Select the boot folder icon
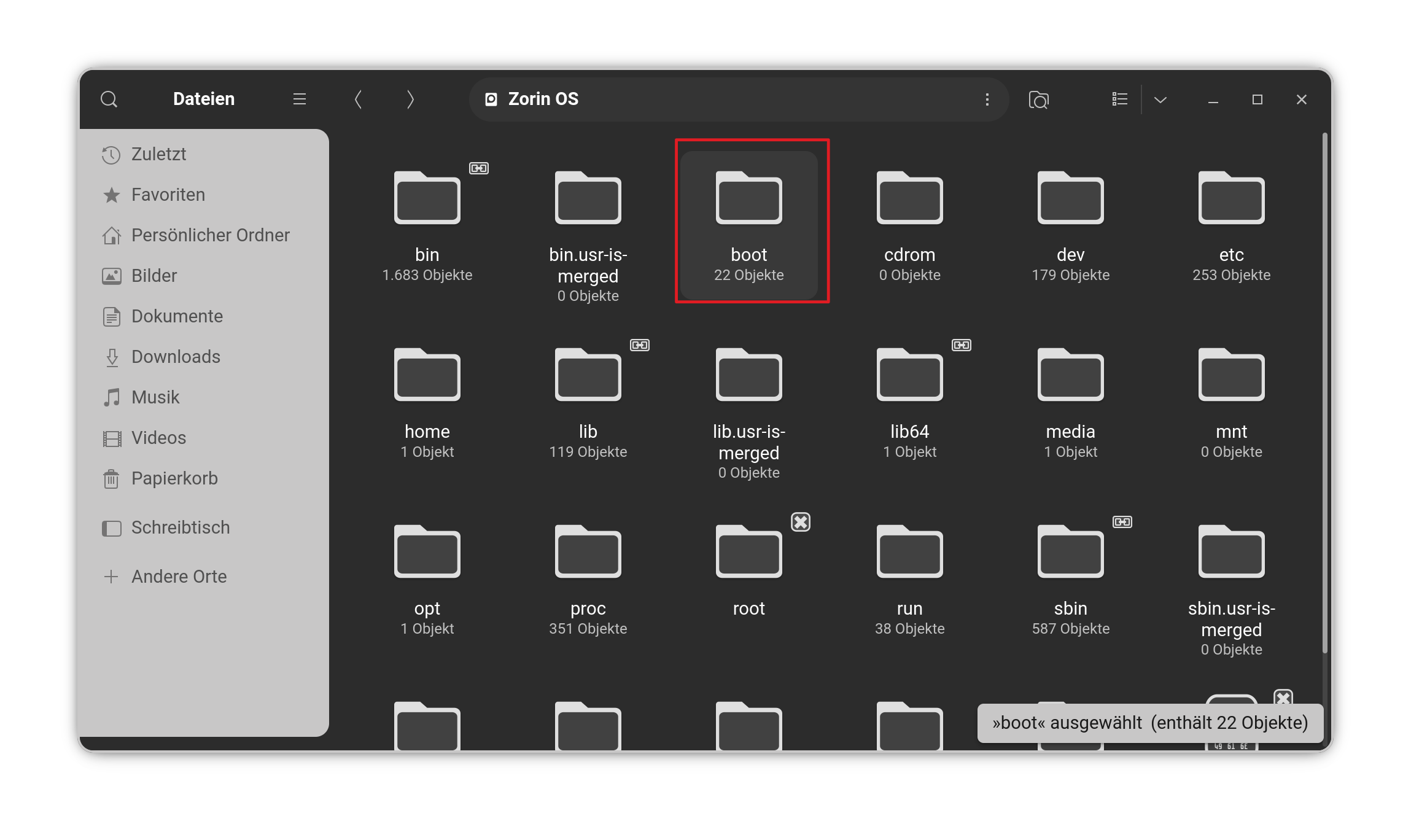Viewport: 1411px width, 840px height. 749,198
